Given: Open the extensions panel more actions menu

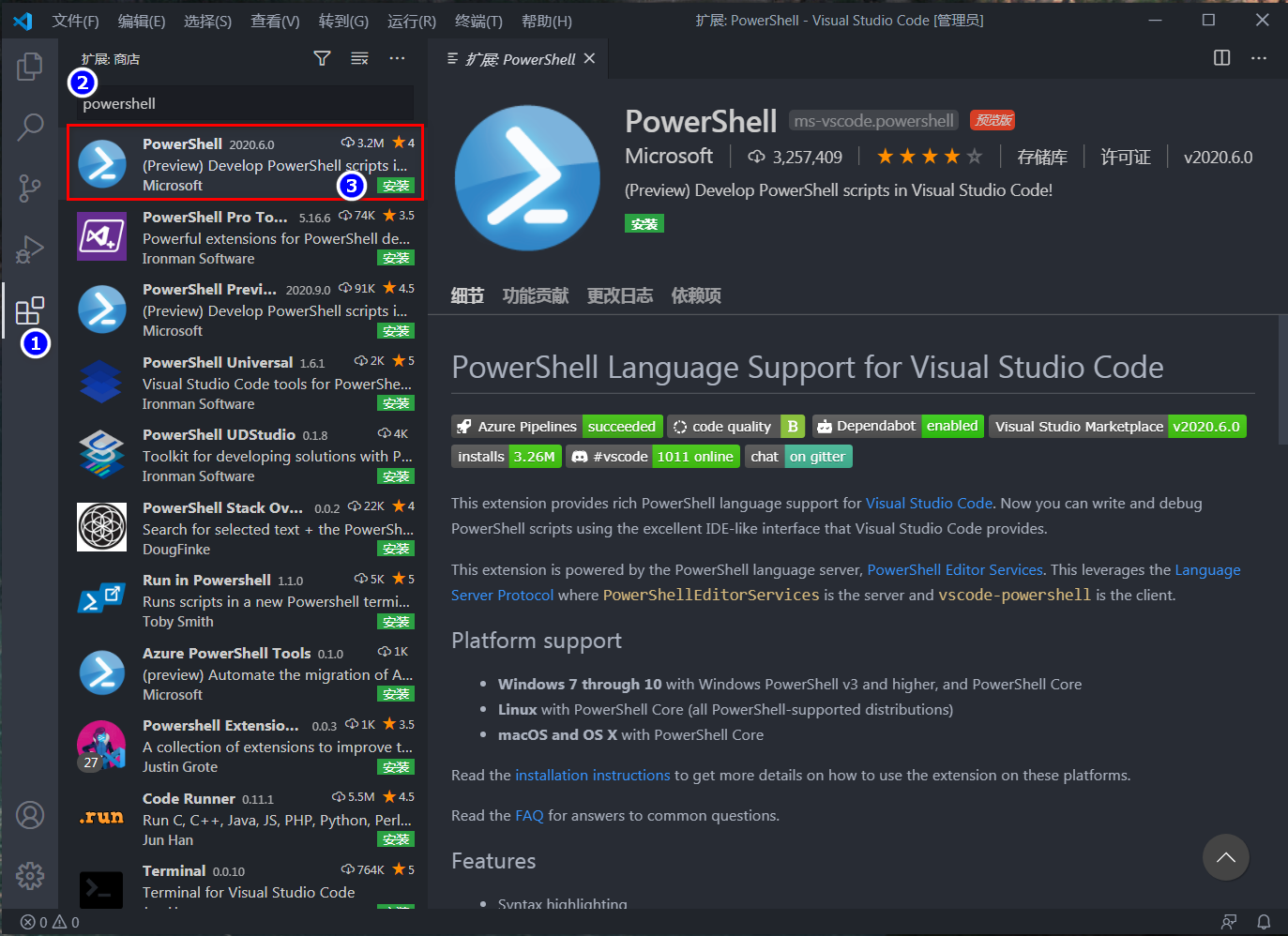Looking at the screenshot, I should pos(398,58).
